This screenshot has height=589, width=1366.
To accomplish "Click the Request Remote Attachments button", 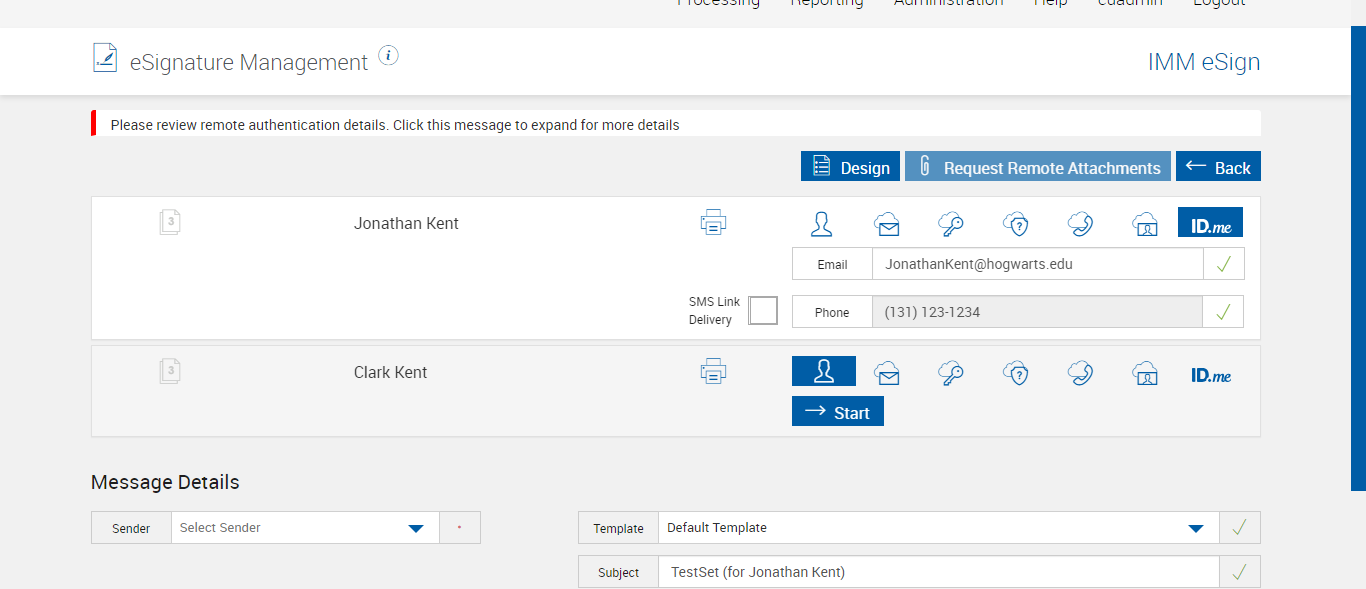I will pyautogui.click(x=1037, y=167).
